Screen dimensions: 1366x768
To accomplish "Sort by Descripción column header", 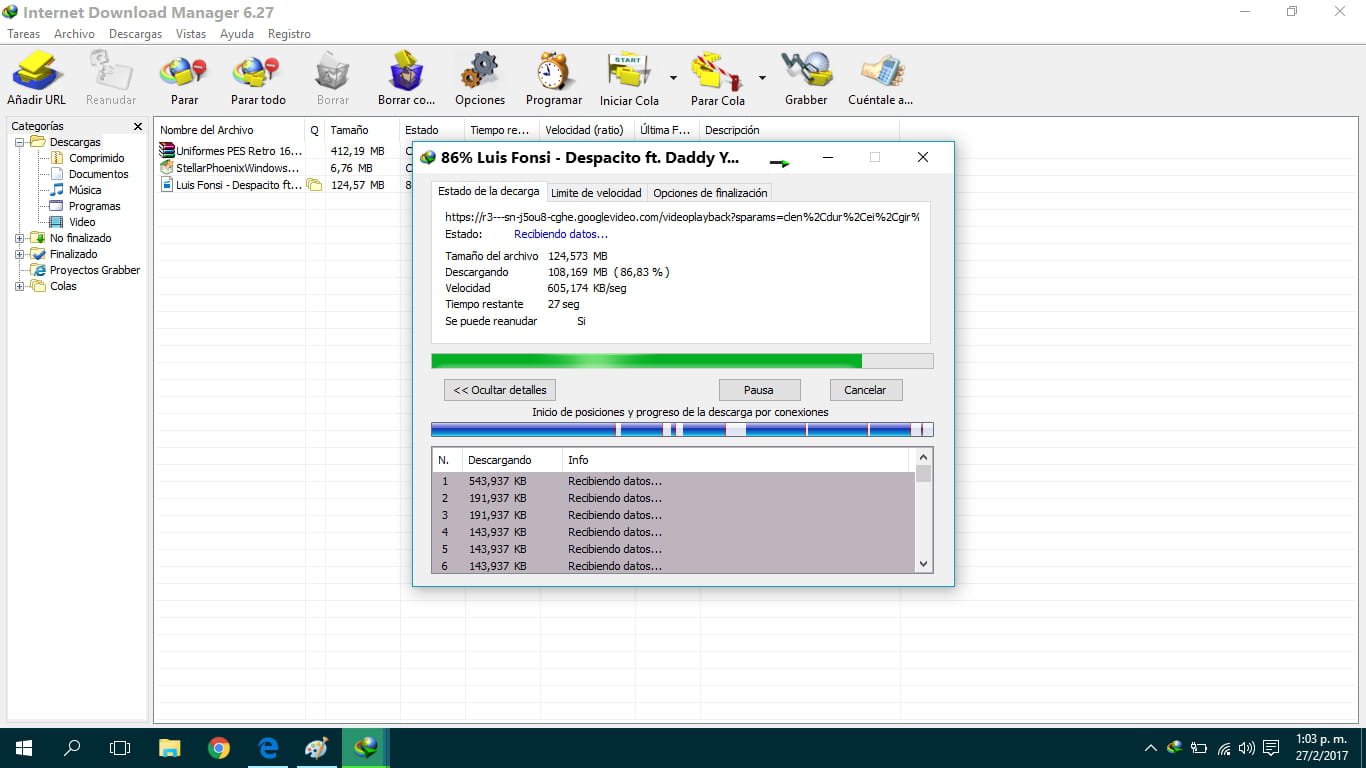I will pyautogui.click(x=799, y=130).
